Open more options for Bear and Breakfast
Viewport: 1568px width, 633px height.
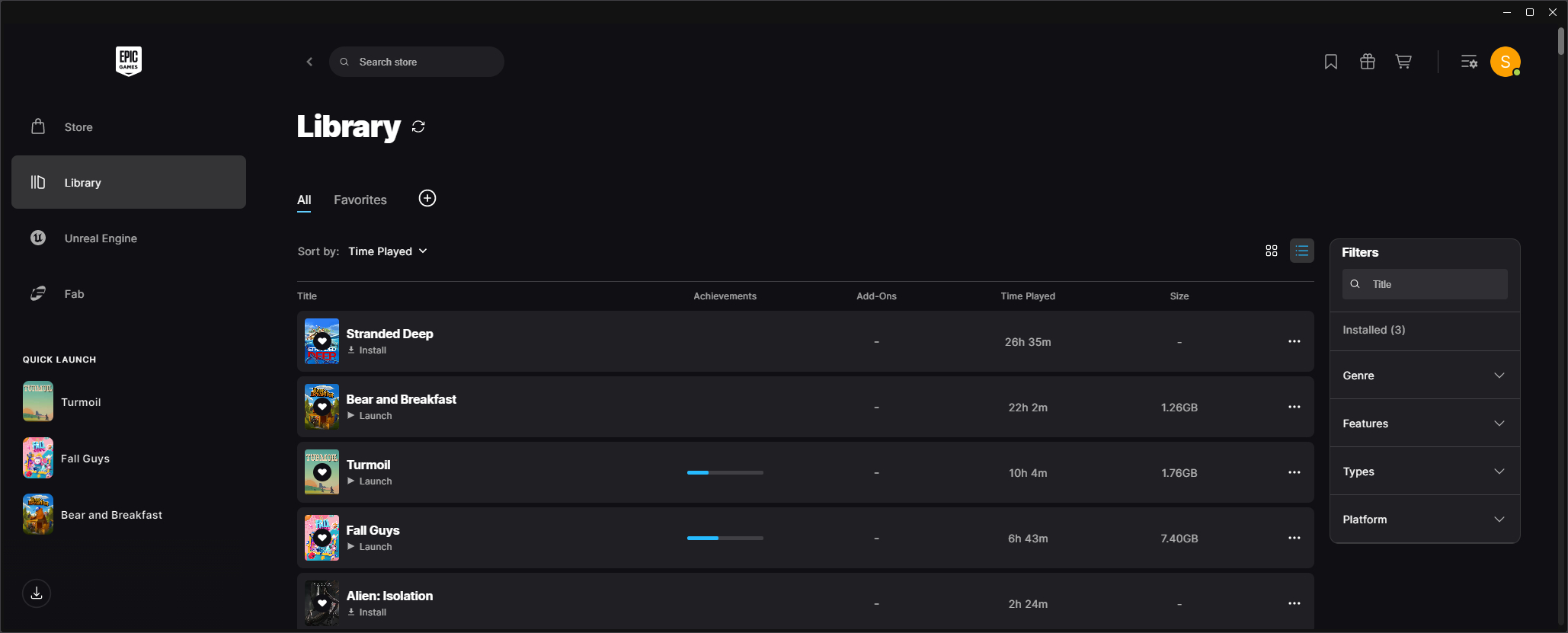(1294, 407)
